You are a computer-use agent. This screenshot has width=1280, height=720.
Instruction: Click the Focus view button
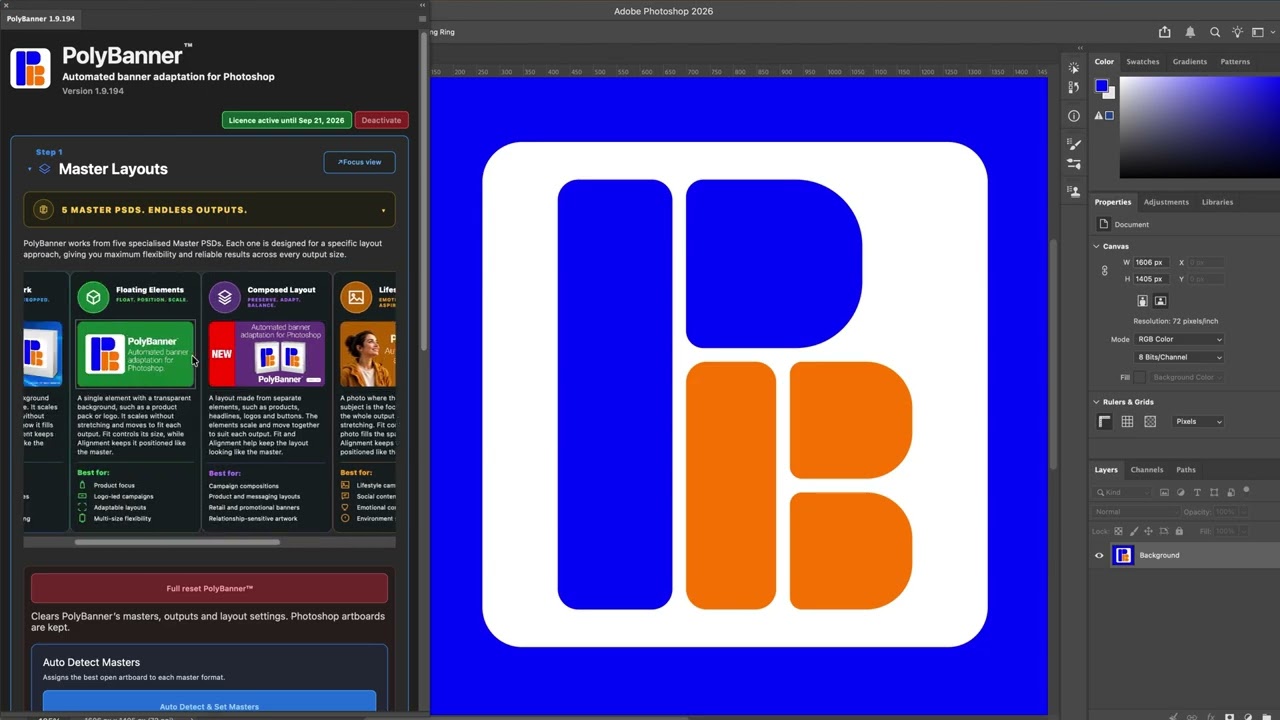point(359,162)
